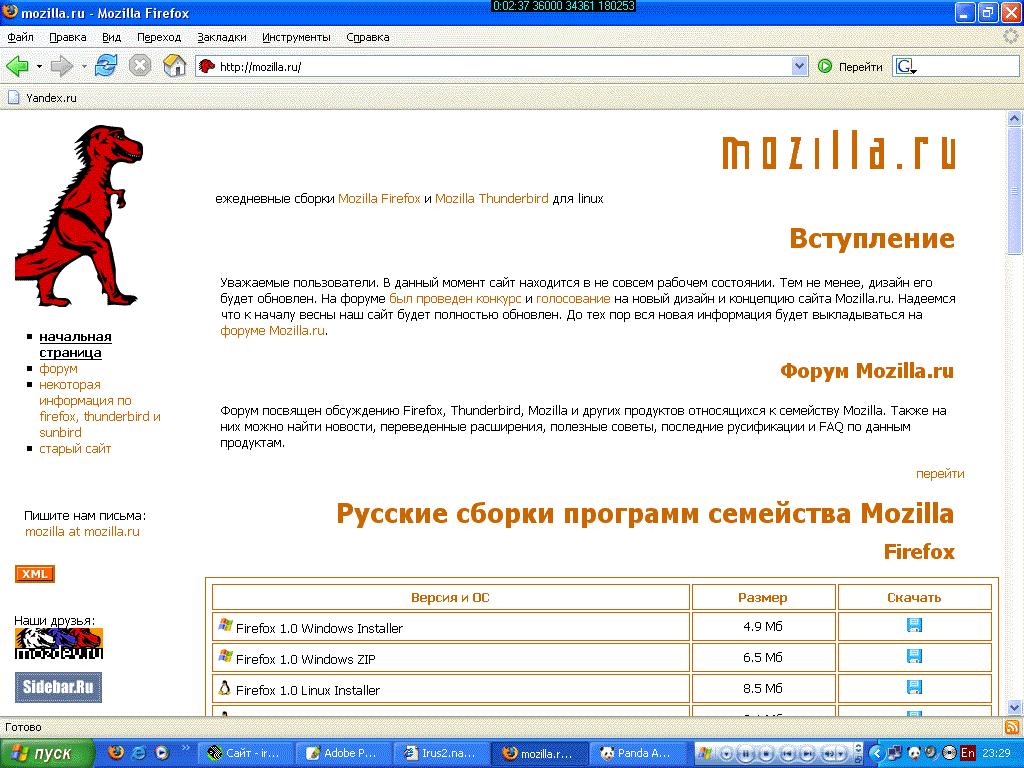
Task: Switch to Irus2.na... taskbar window
Action: pos(441,753)
